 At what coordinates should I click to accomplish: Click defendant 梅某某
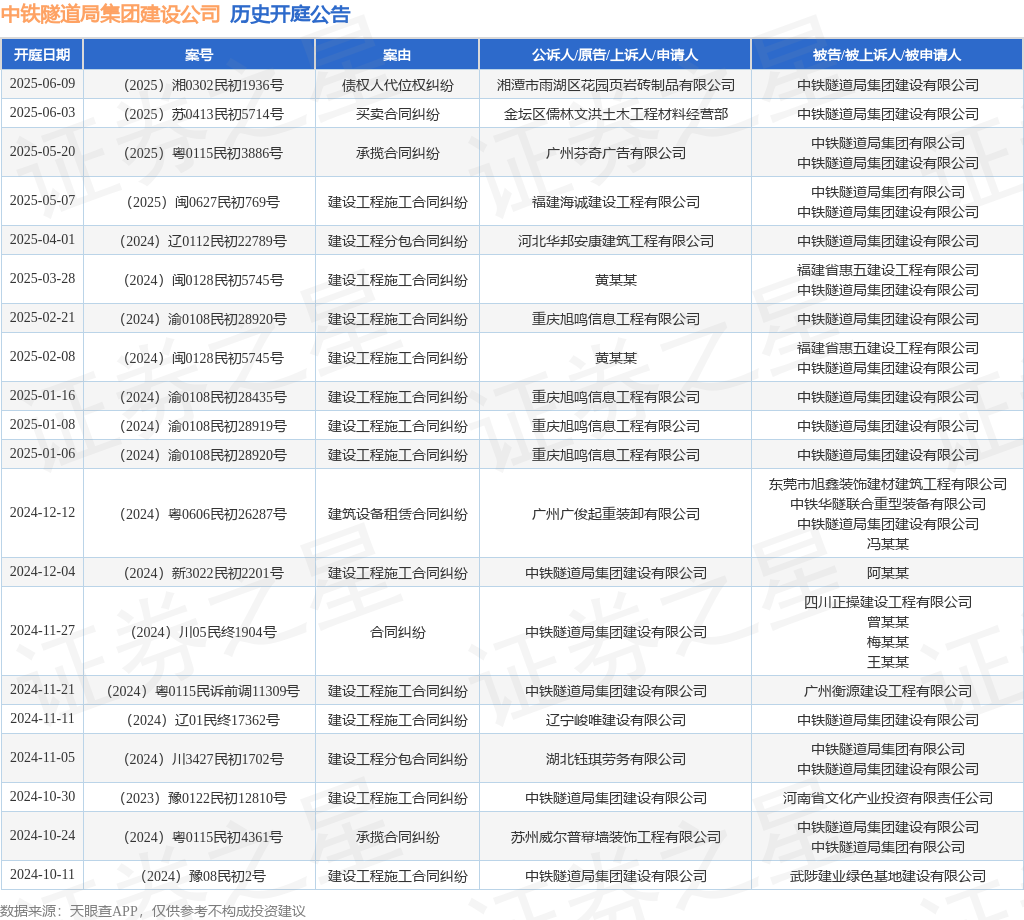(x=888, y=642)
